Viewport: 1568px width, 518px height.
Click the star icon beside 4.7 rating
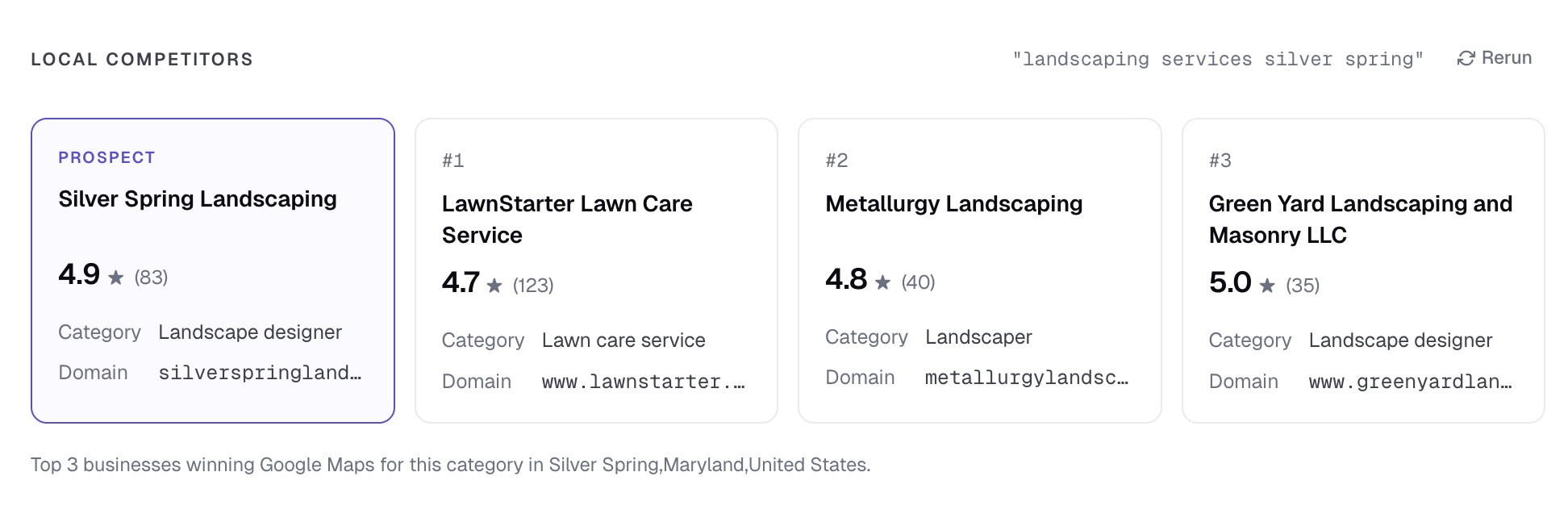(494, 286)
